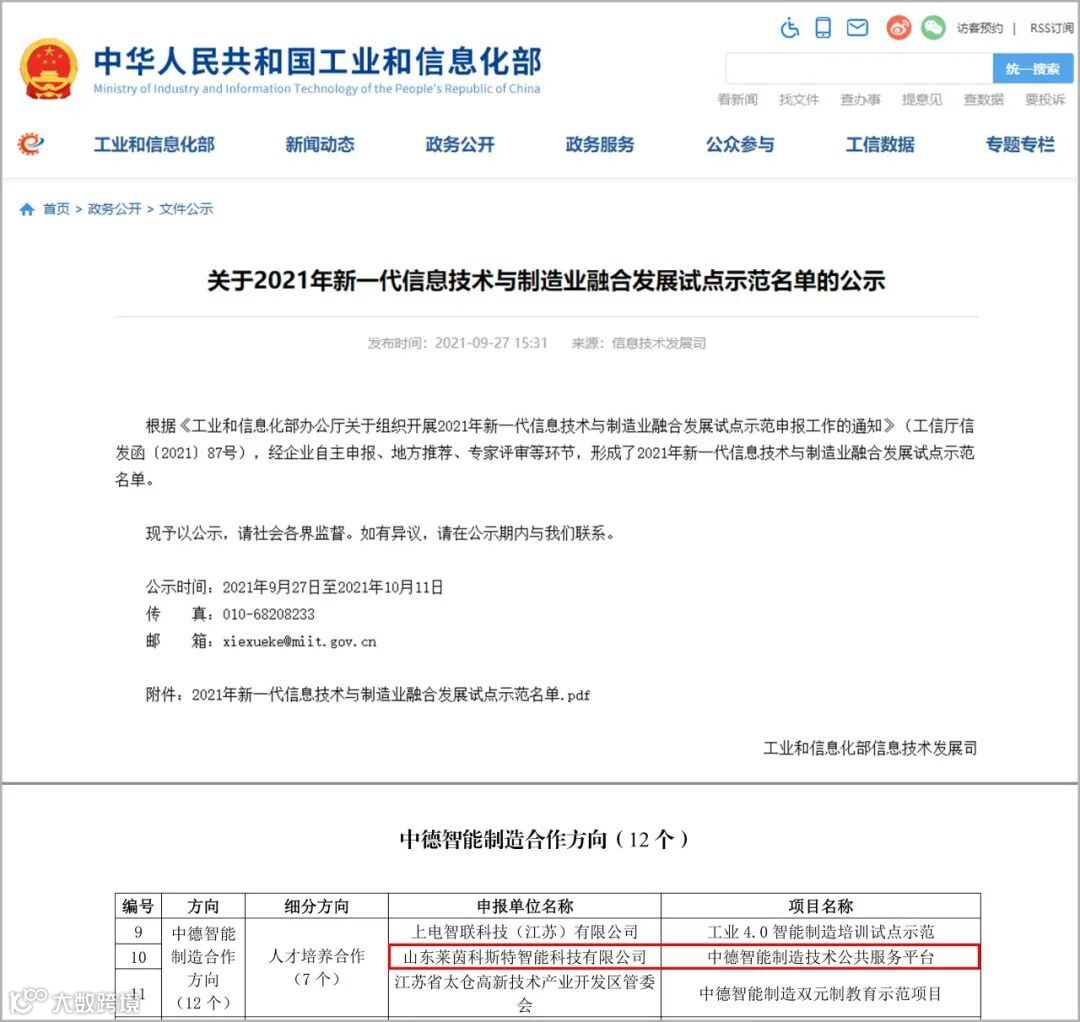Select 找文件 search option
Screen dimensions: 1080x1022
click(x=799, y=100)
